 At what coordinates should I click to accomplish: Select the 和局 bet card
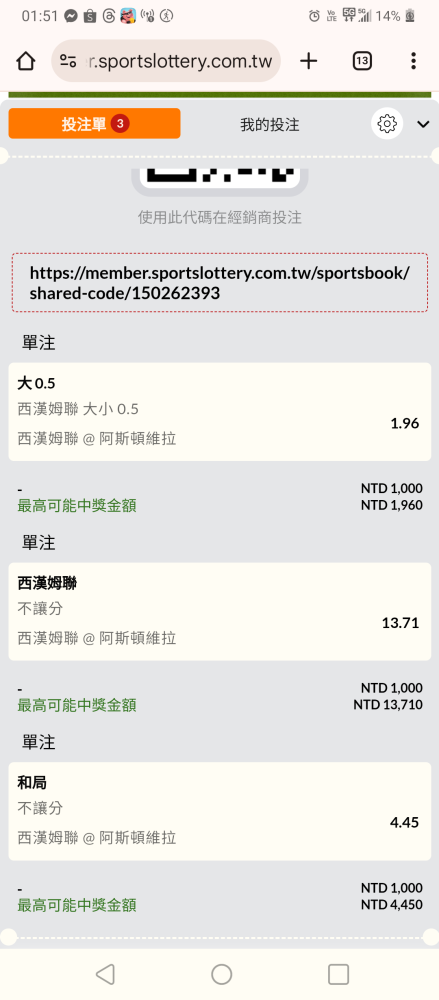(220, 811)
